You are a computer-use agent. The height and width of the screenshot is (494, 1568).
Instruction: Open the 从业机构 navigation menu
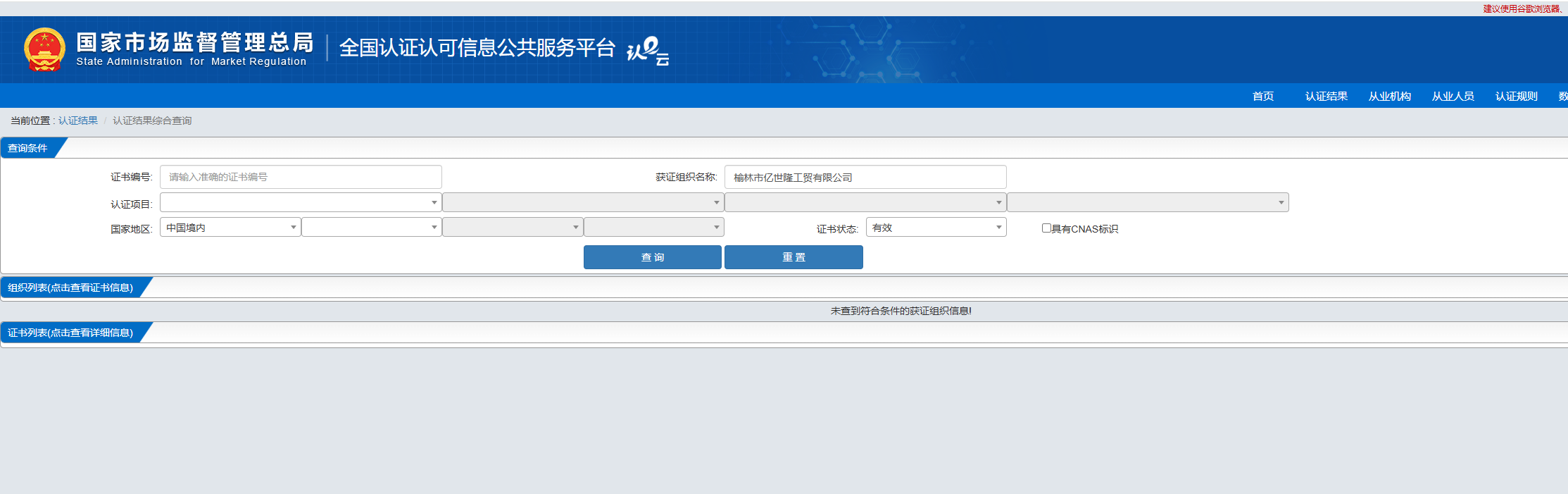coord(1390,96)
